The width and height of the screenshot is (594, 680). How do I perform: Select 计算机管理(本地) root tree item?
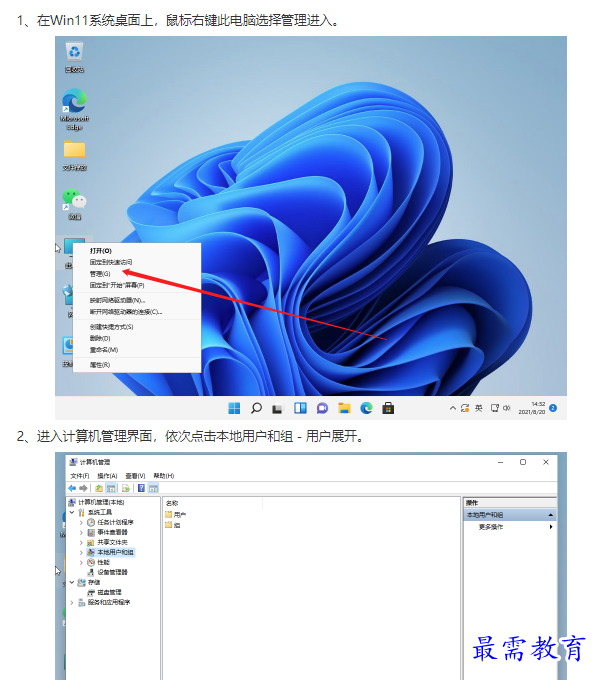pyautogui.click(x=101, y=502)
